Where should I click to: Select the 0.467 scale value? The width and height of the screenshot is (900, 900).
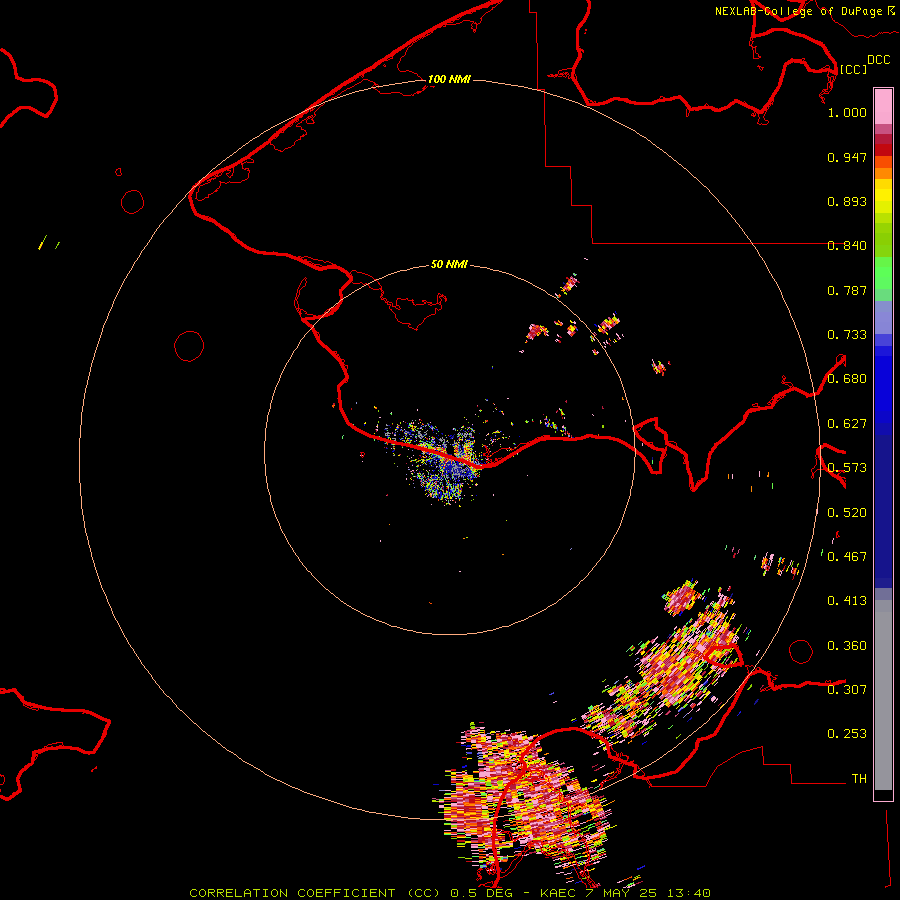847,557
